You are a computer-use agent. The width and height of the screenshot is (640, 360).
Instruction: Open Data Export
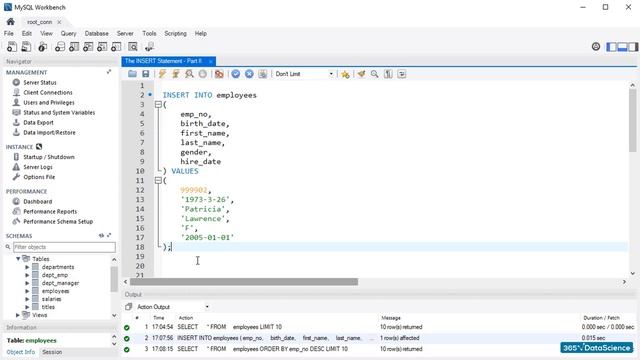(38, 122)
